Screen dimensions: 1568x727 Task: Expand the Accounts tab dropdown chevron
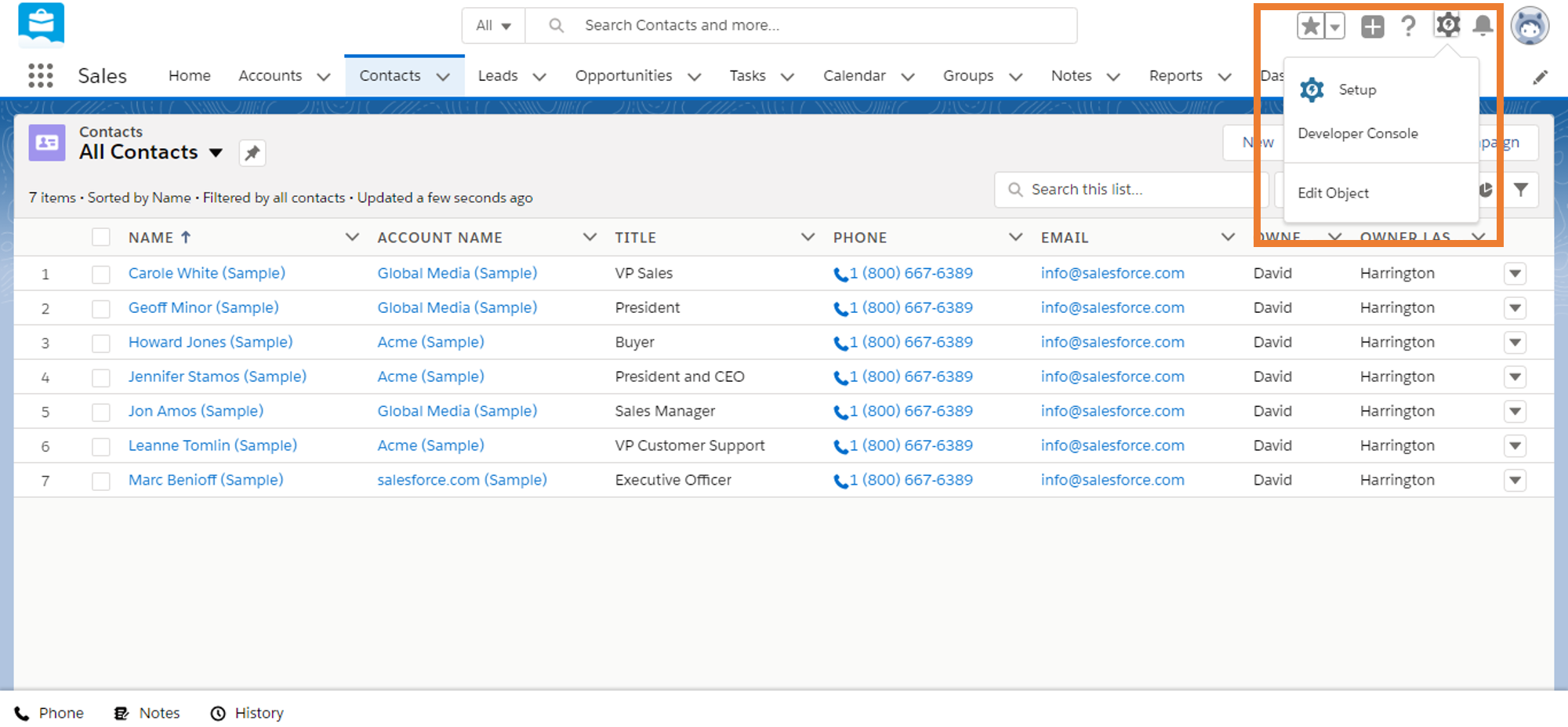pyautogui.click(x=323, y=77)
